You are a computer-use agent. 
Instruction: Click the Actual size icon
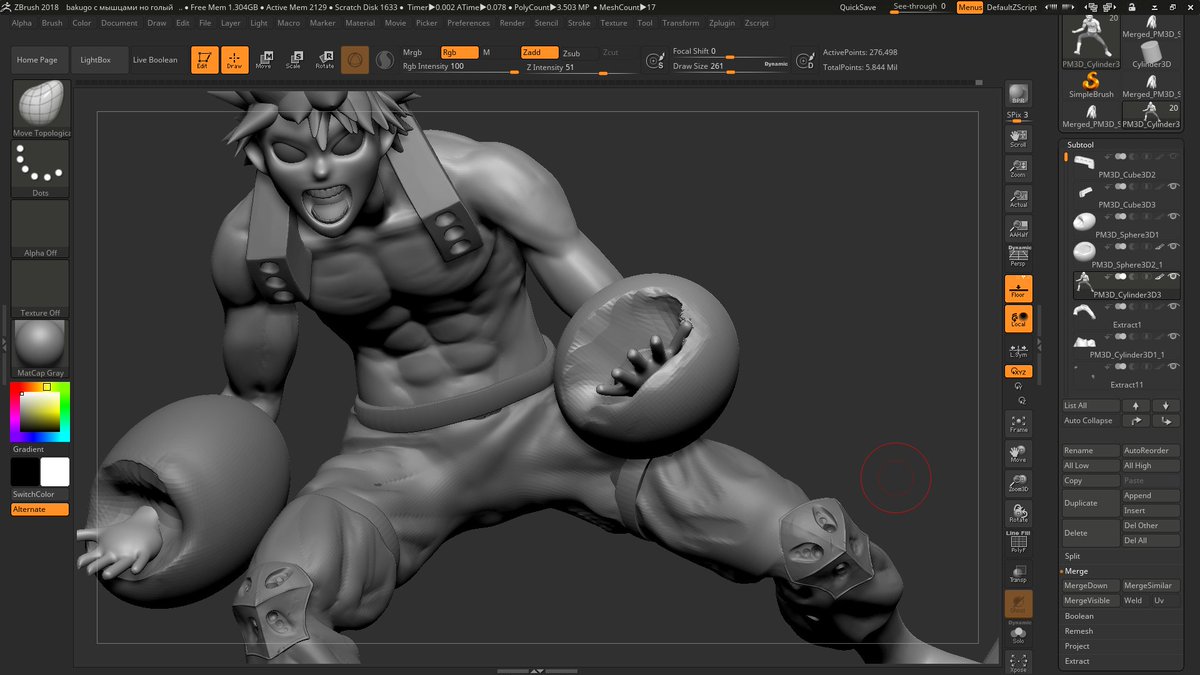point(1018,198)
